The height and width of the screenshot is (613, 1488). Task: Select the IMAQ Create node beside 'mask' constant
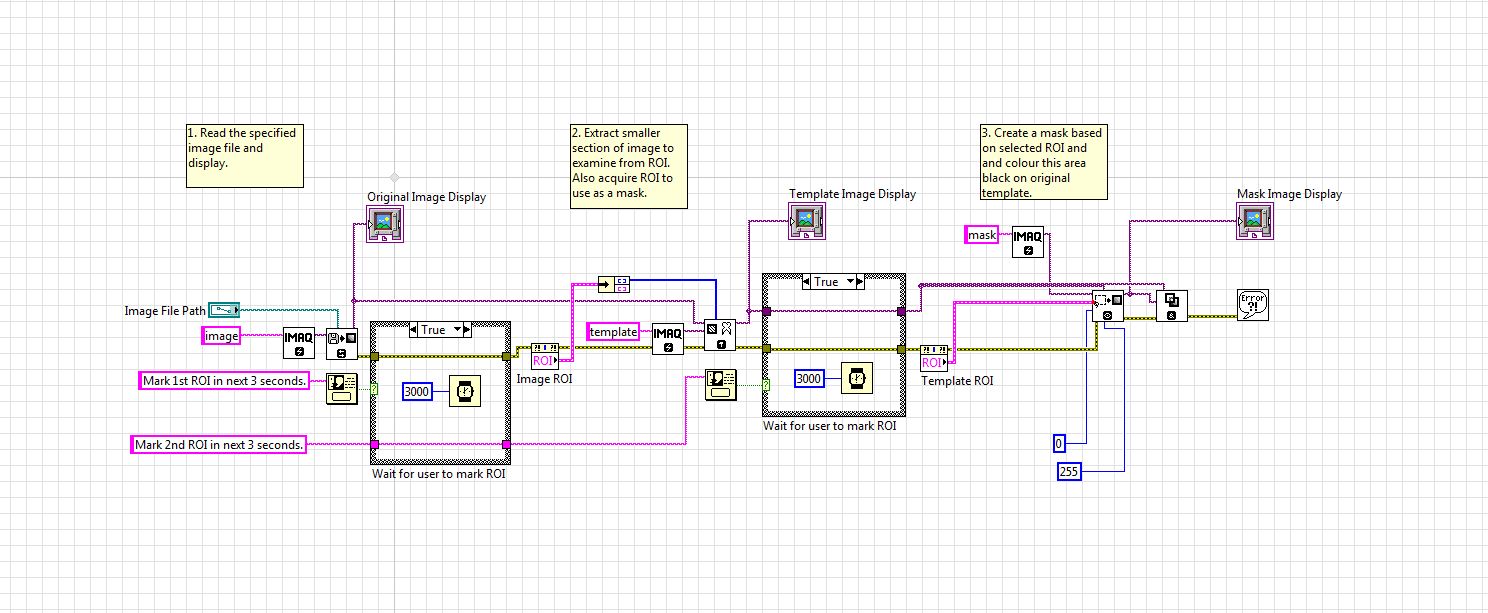(1028, 242)
